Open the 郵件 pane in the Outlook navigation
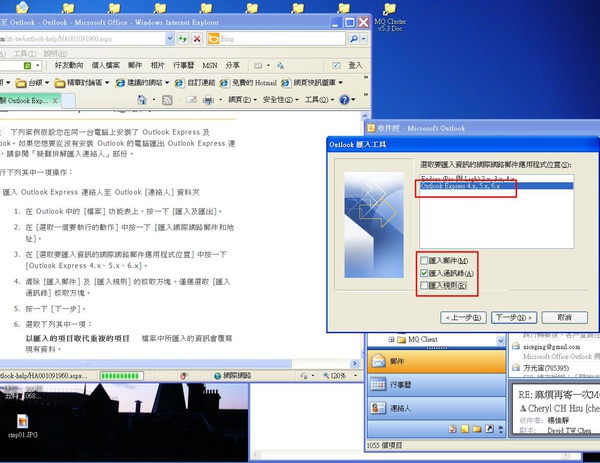600x463 pixels. tap(436, 362)
